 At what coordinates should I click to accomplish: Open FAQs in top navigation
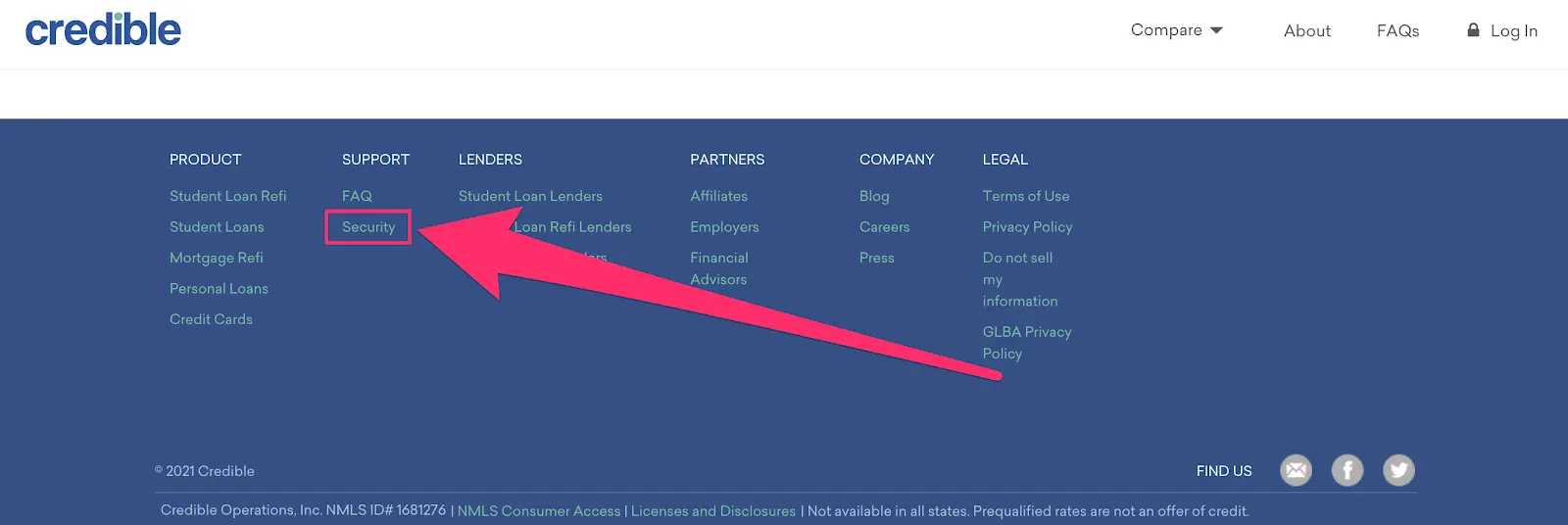[1397, 30]
